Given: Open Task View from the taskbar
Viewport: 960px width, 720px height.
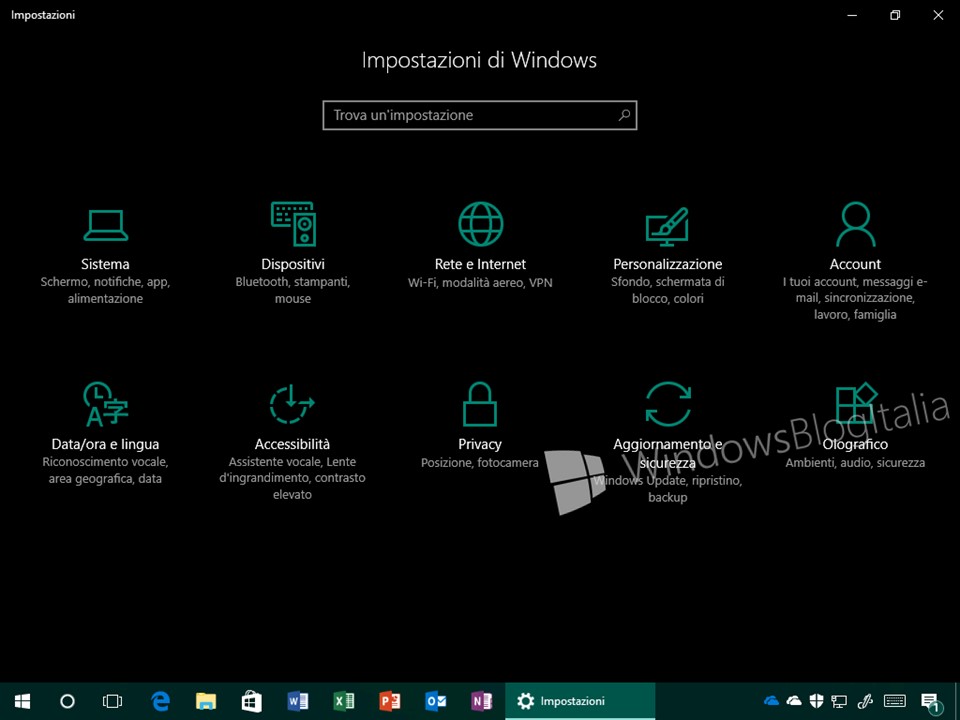Looking at the screenshot, I should click(x=113, y=701).
